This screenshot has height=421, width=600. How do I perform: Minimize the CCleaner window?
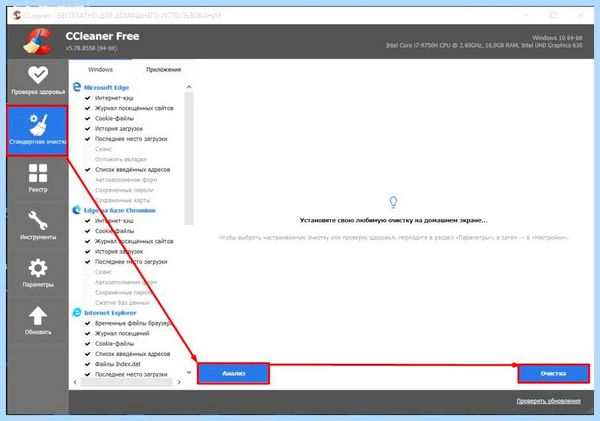coord(526,15)
